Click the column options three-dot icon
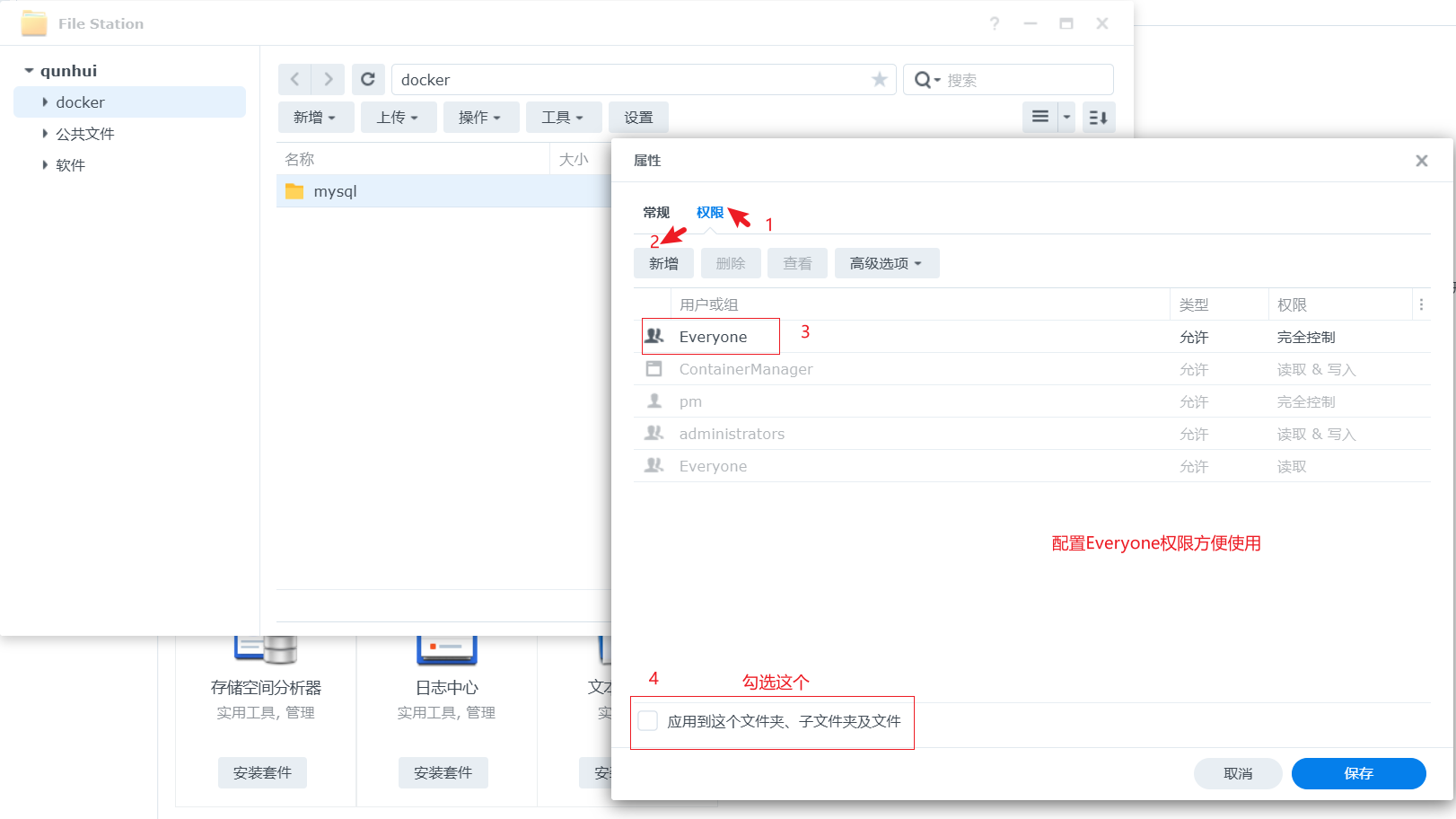Screen dimensions: 1456x819 pyautogui.click(x=1422, y=304)
